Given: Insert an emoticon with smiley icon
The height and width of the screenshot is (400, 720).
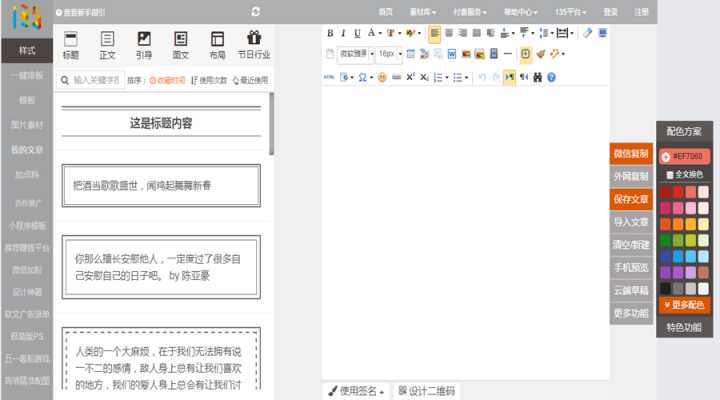Looking at the screenshot, I should coord(382,77).
